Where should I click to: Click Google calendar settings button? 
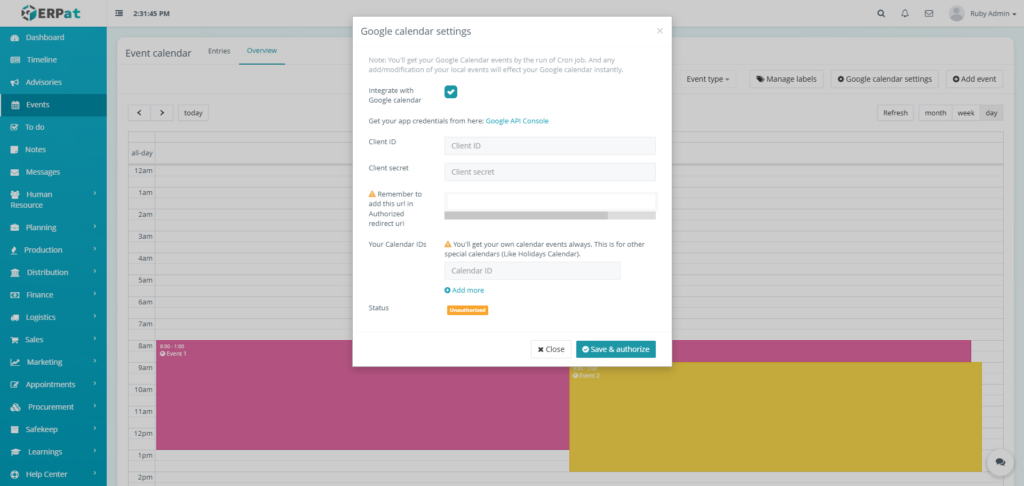(885, 79)
